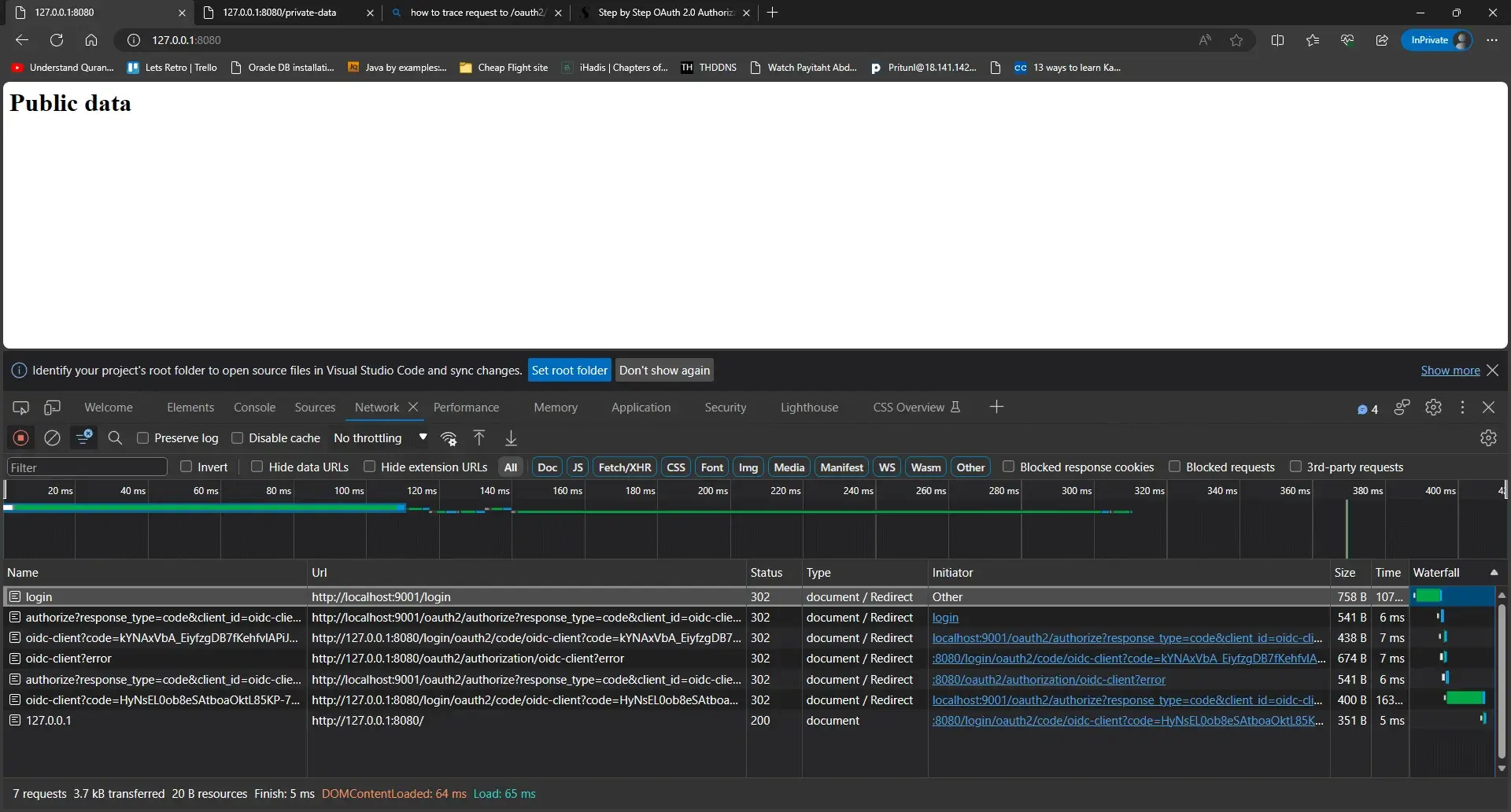
Task: Close the Network tab
Action: point(413,407)
